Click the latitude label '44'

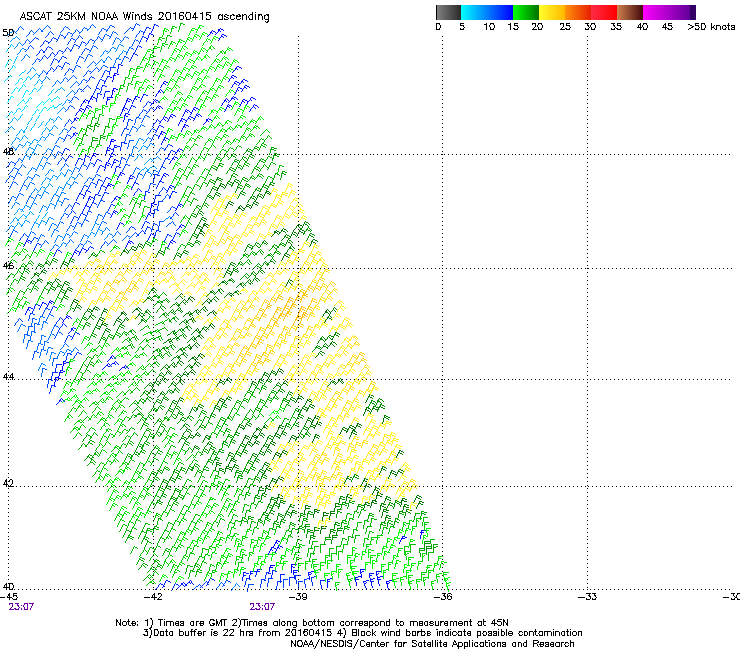(x=8, y=377)
